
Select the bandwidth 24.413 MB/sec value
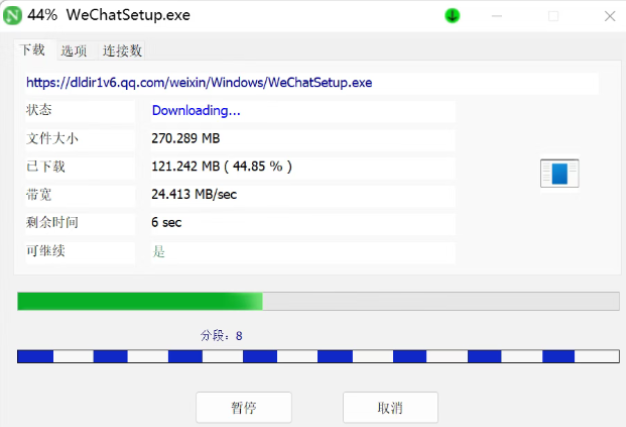[194, 194]
